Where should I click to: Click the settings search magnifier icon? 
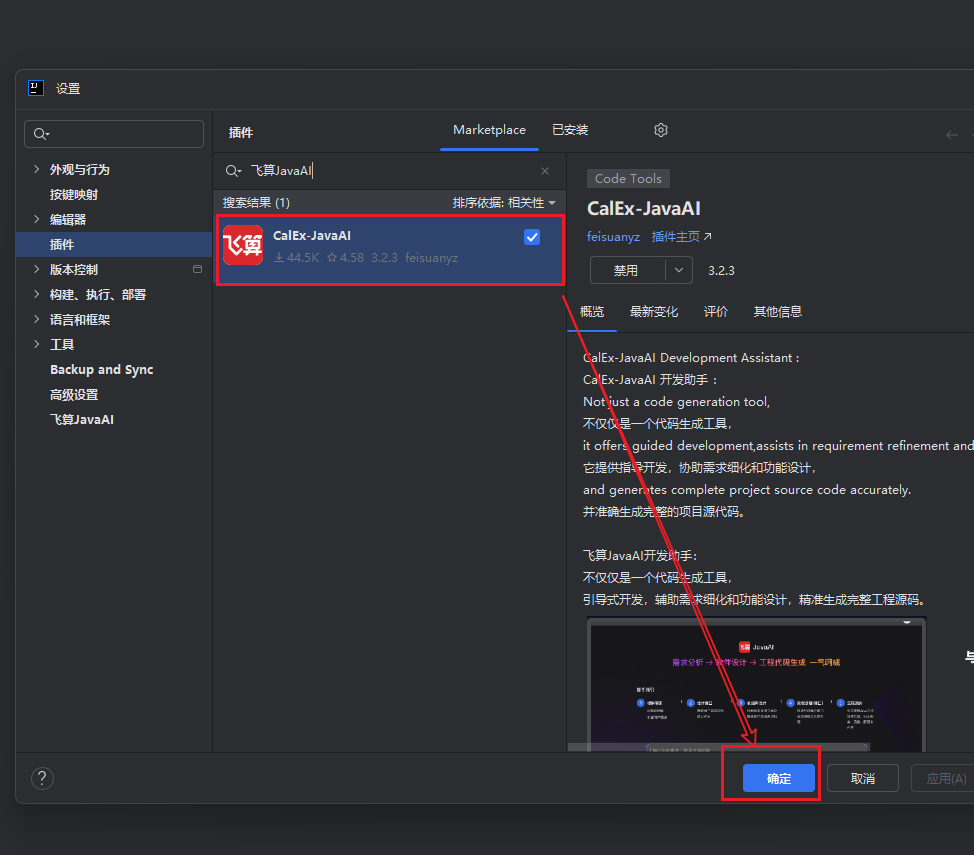pyautogui.click(x=41, y=134)
